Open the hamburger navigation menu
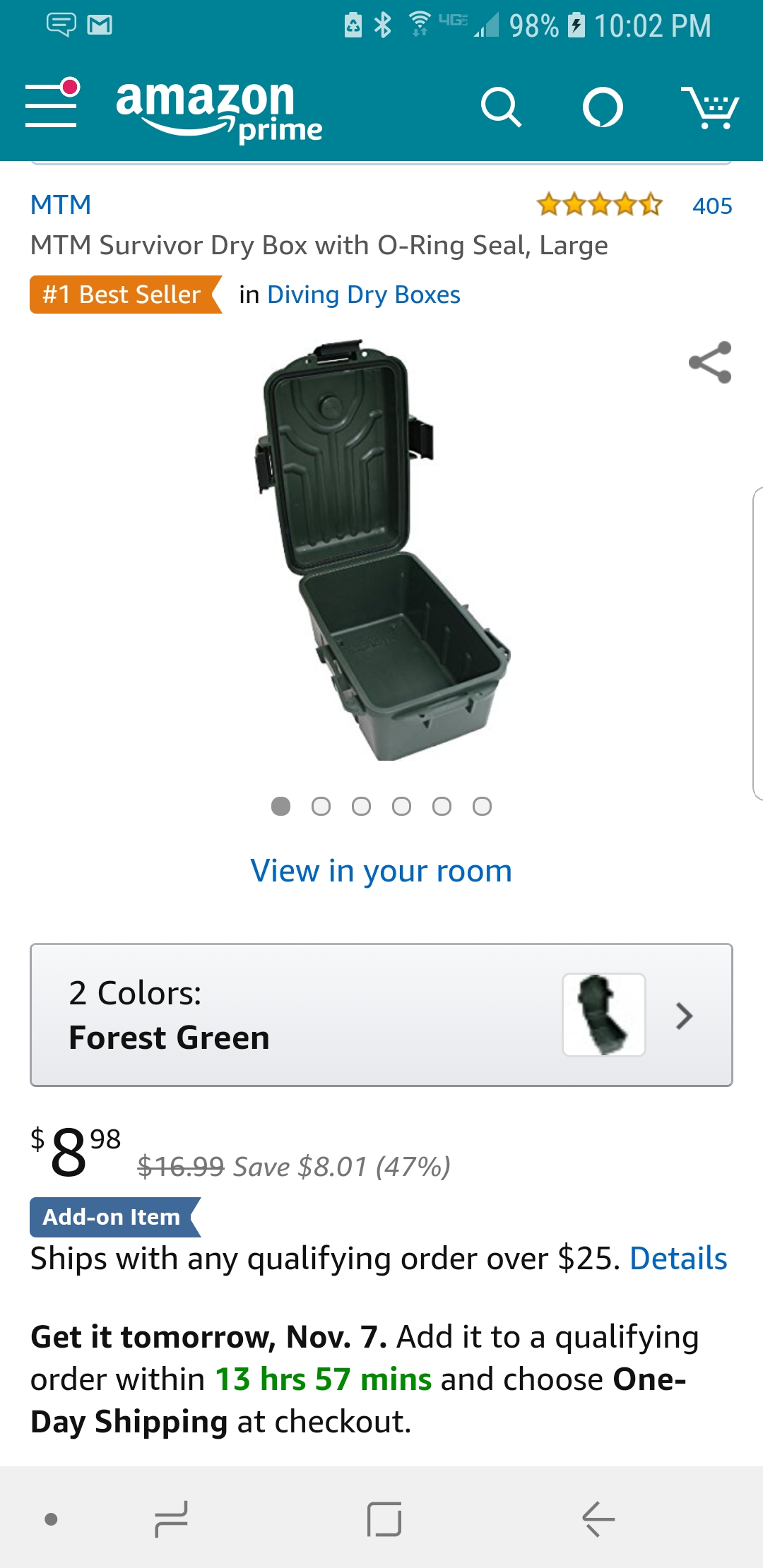 point(52,103)
